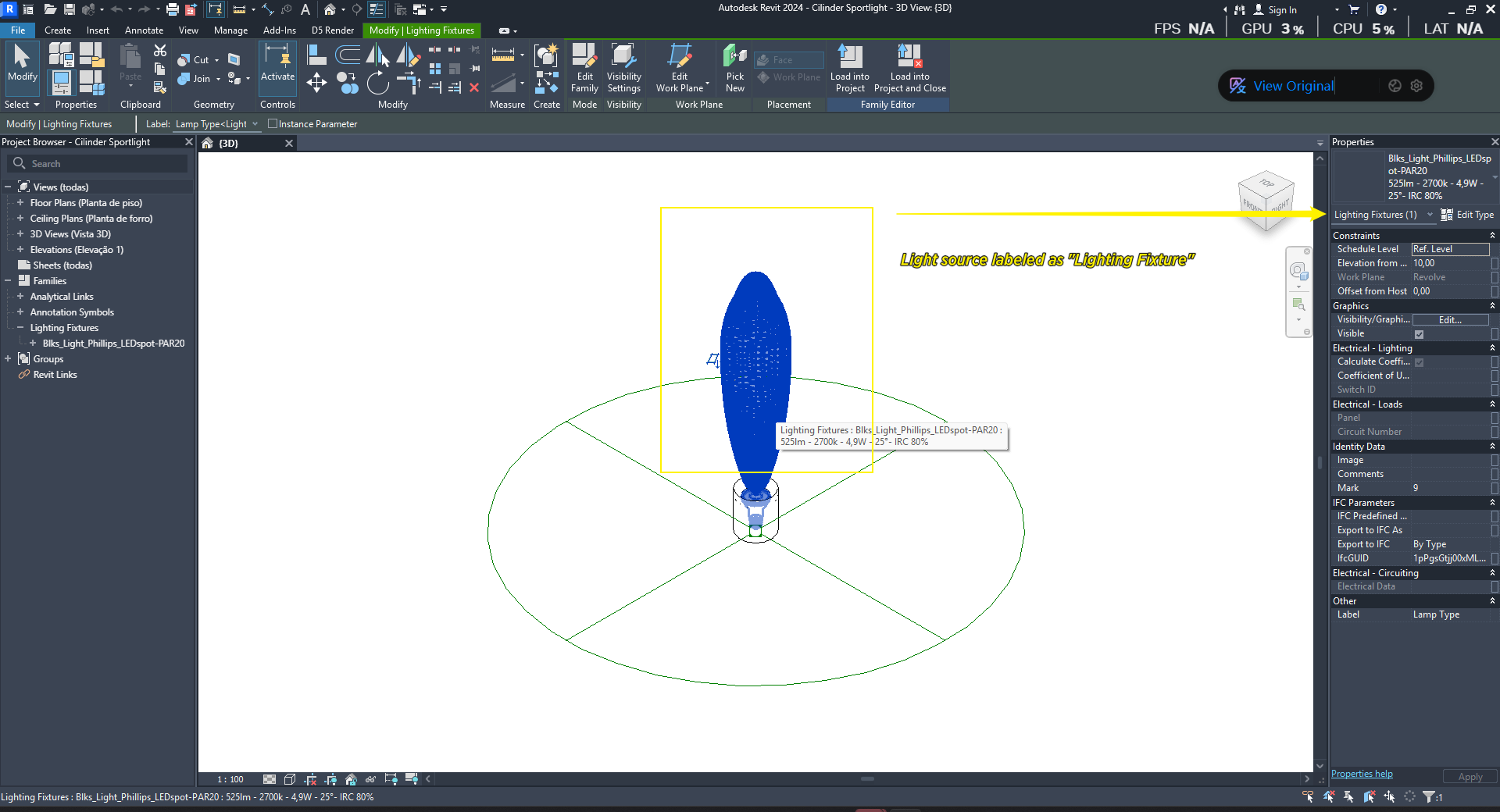
Task: Click the Offset from Host associate box
Action: pos(1495,291)
